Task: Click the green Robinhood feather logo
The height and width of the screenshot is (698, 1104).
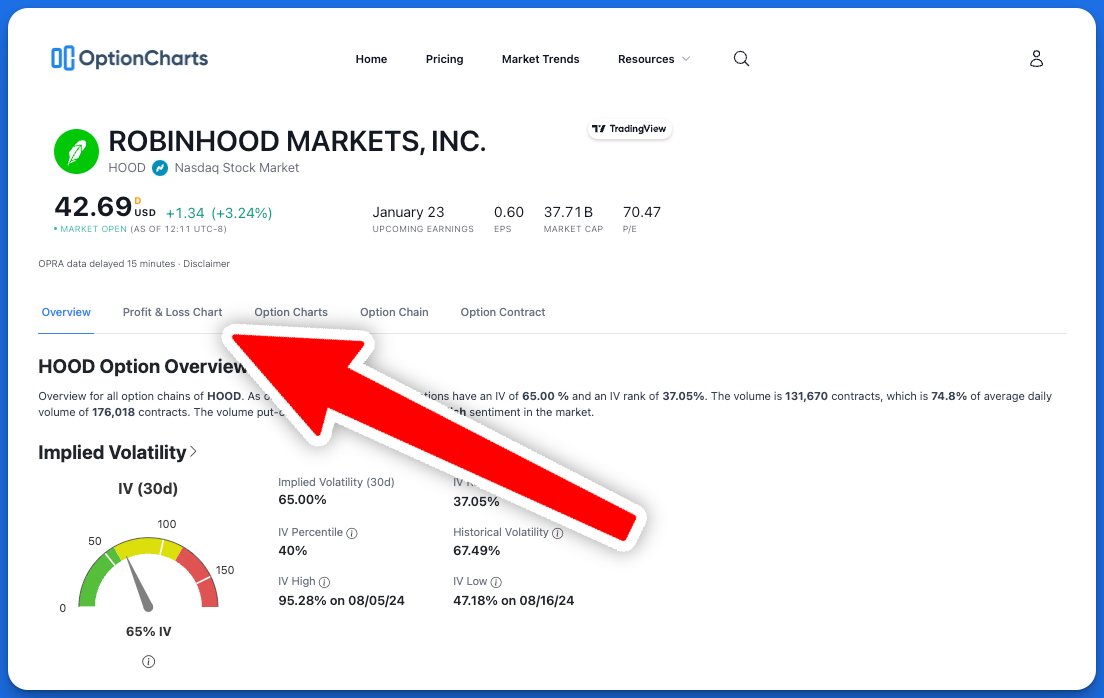Action: (x=77, y=152)
